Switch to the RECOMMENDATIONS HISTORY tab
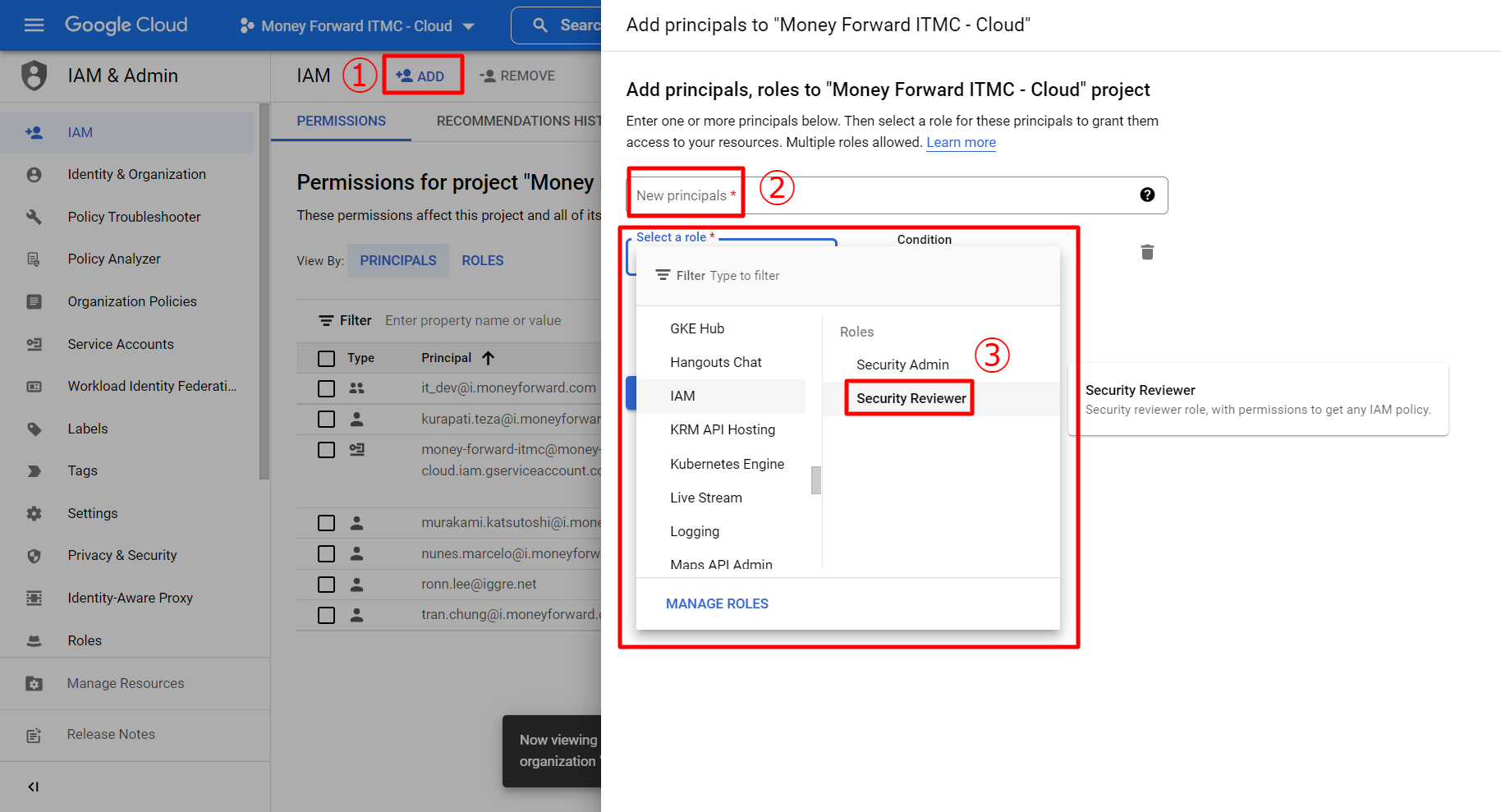Viewport: 1501px width, 812px height. tap(519, 121)
